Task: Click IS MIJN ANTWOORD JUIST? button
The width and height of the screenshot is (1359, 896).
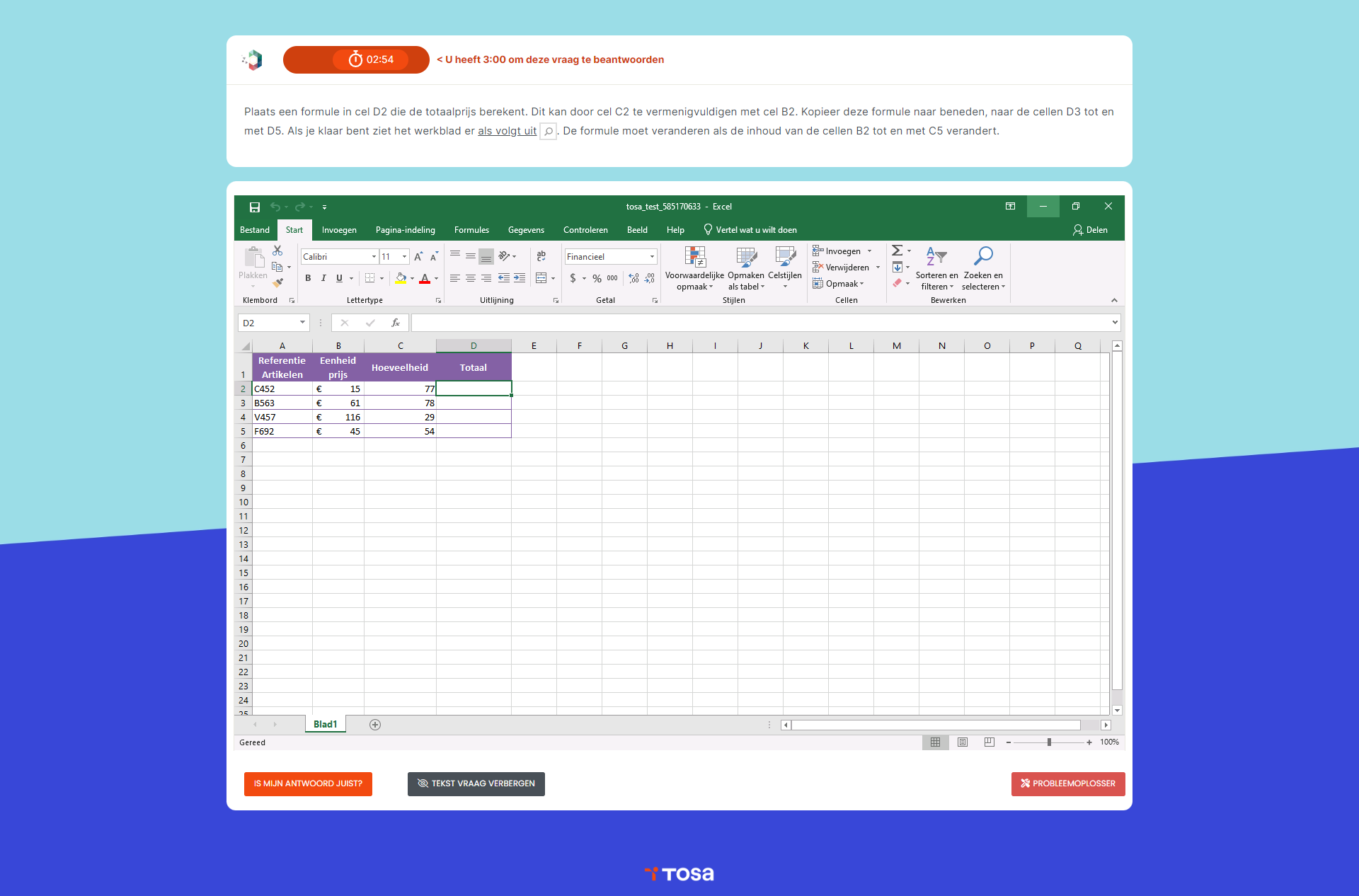Action: tap(308, 783)
